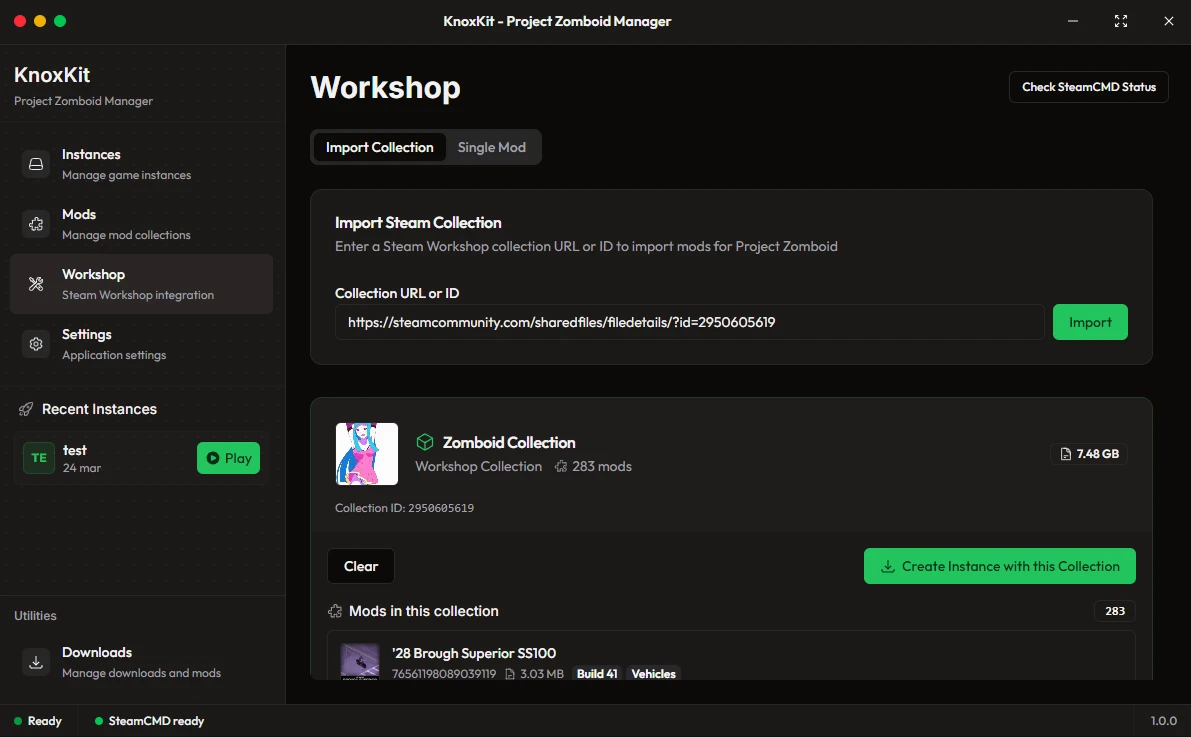Open Downloads under Utilities

click(141, 662)
